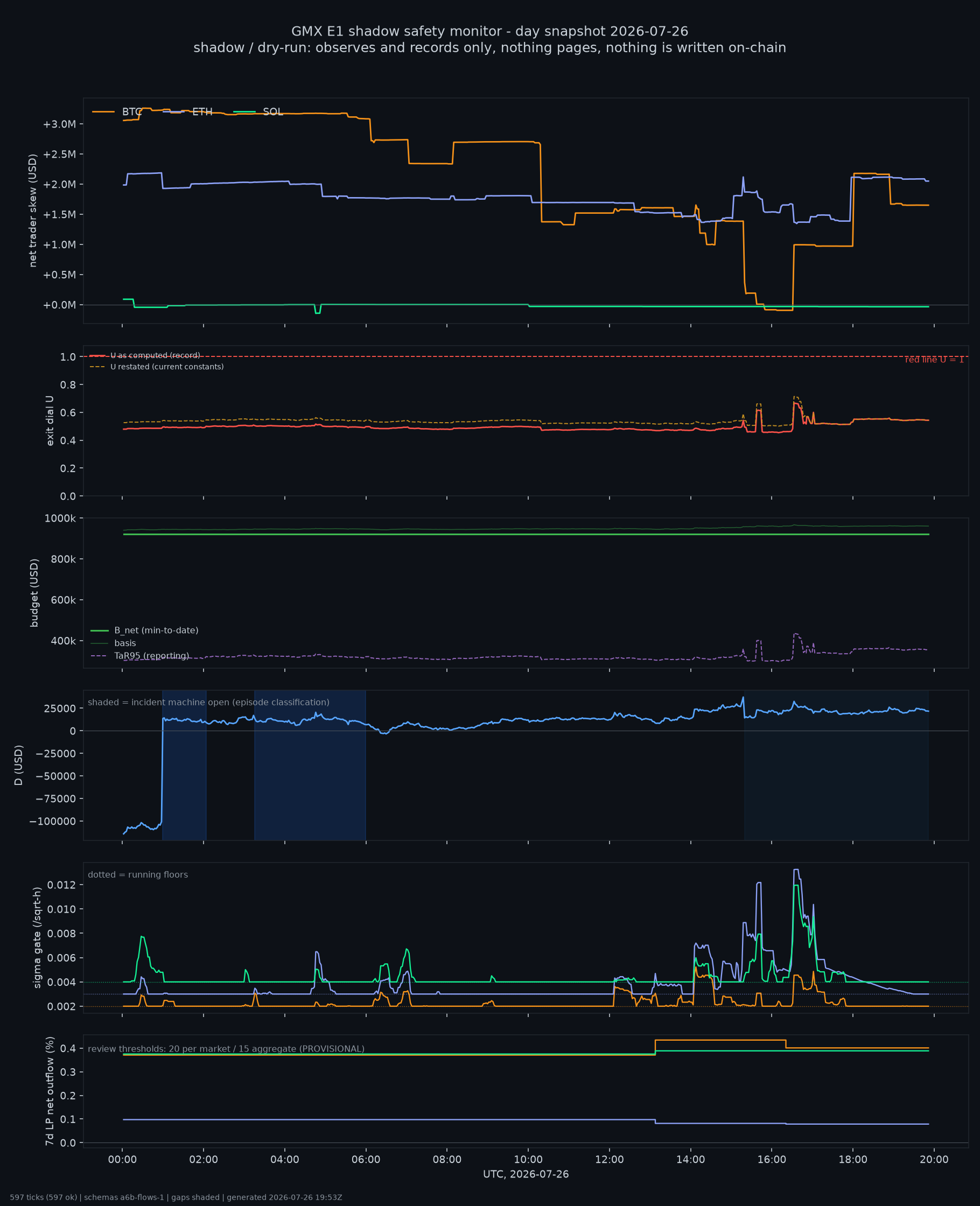This screenshot has width=980, height=1206.
Task: Click the 'D (USD)' axis label
Action: (19, 765)
